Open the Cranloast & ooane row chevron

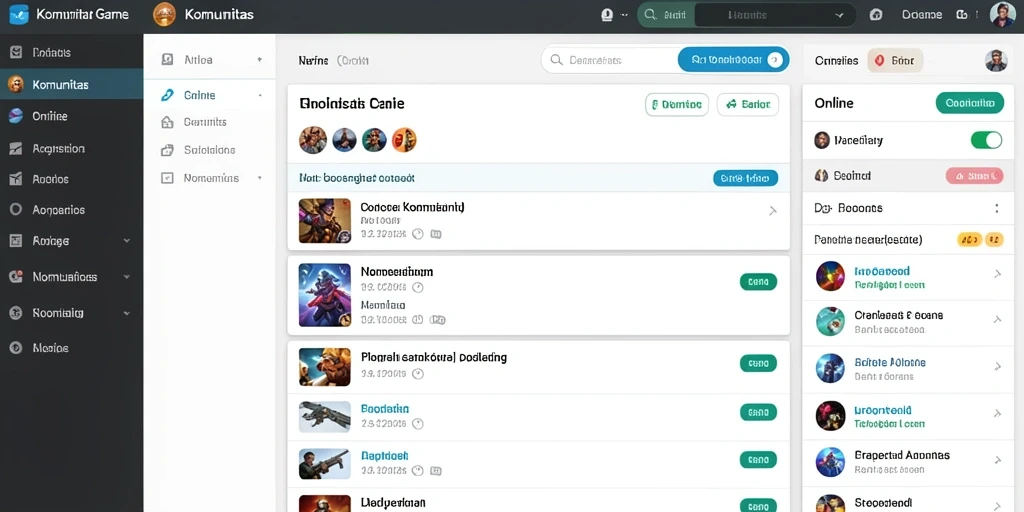(x=997, y=319)
